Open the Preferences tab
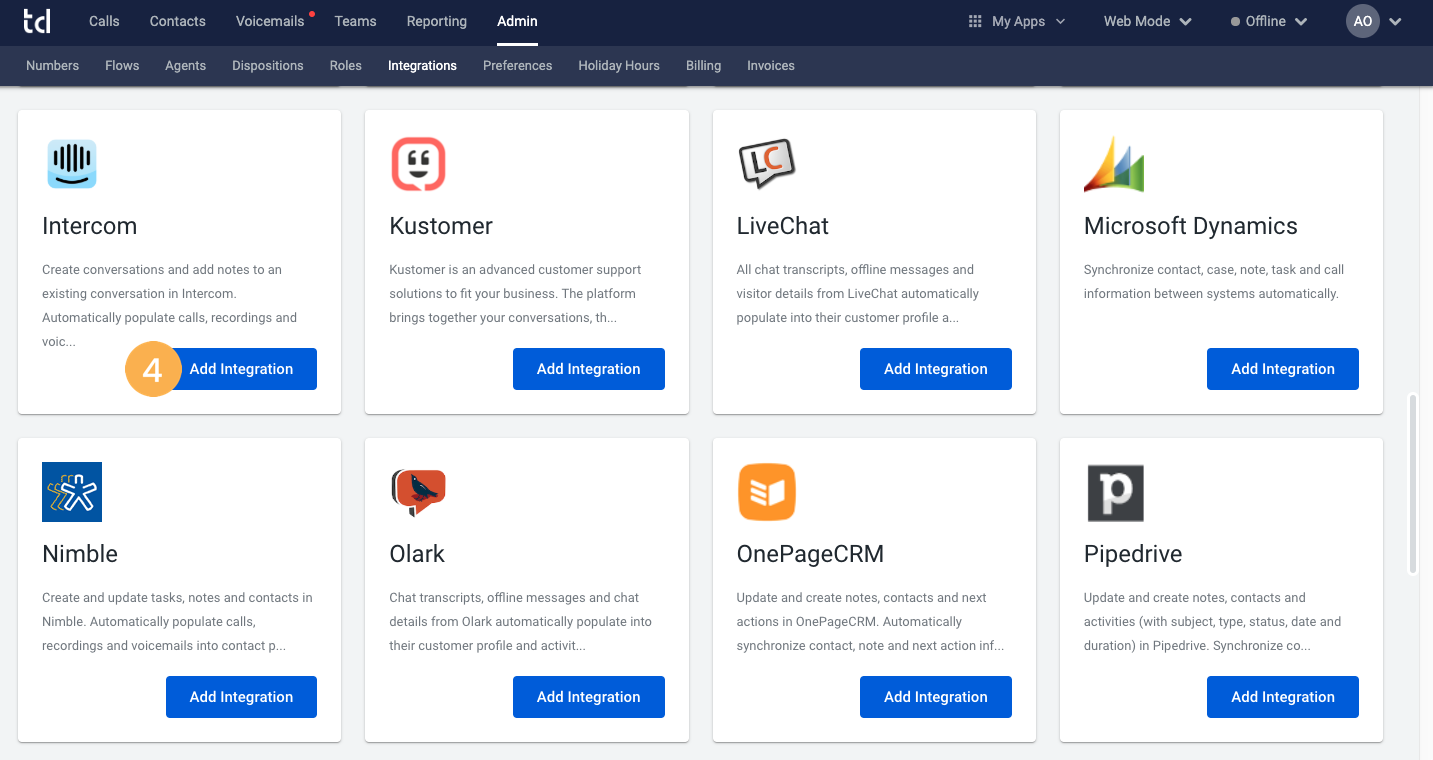This screenshot has width=1433, height=760. pos(518,65)
